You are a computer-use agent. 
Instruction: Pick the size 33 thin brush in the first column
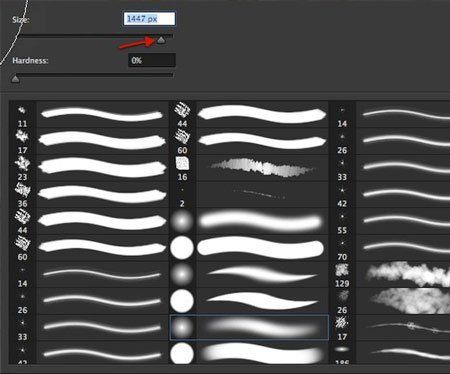coord(89,328)
